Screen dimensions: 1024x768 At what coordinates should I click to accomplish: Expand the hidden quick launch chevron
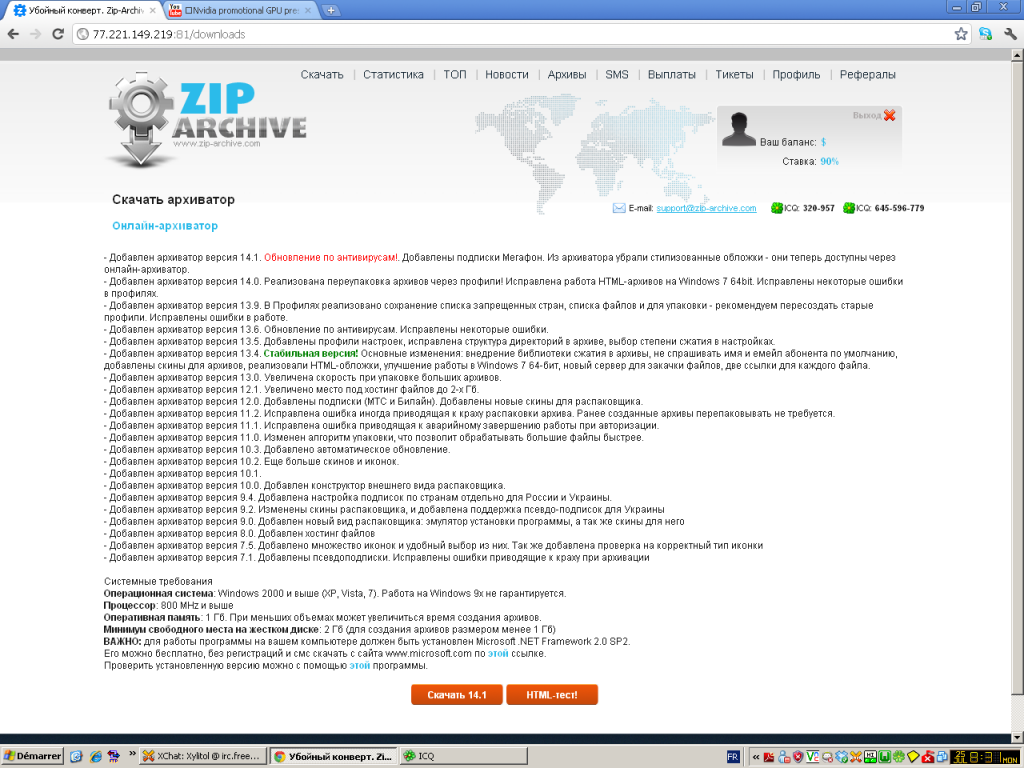[132, 754]
